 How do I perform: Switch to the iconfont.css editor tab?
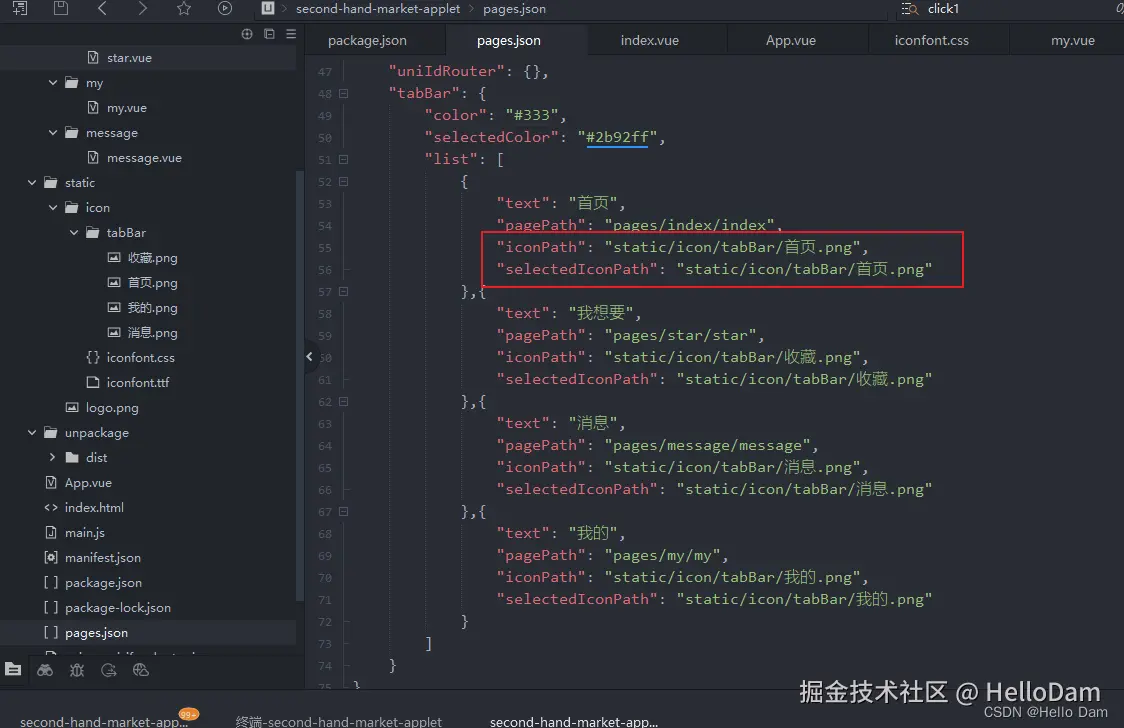[931, 41]
